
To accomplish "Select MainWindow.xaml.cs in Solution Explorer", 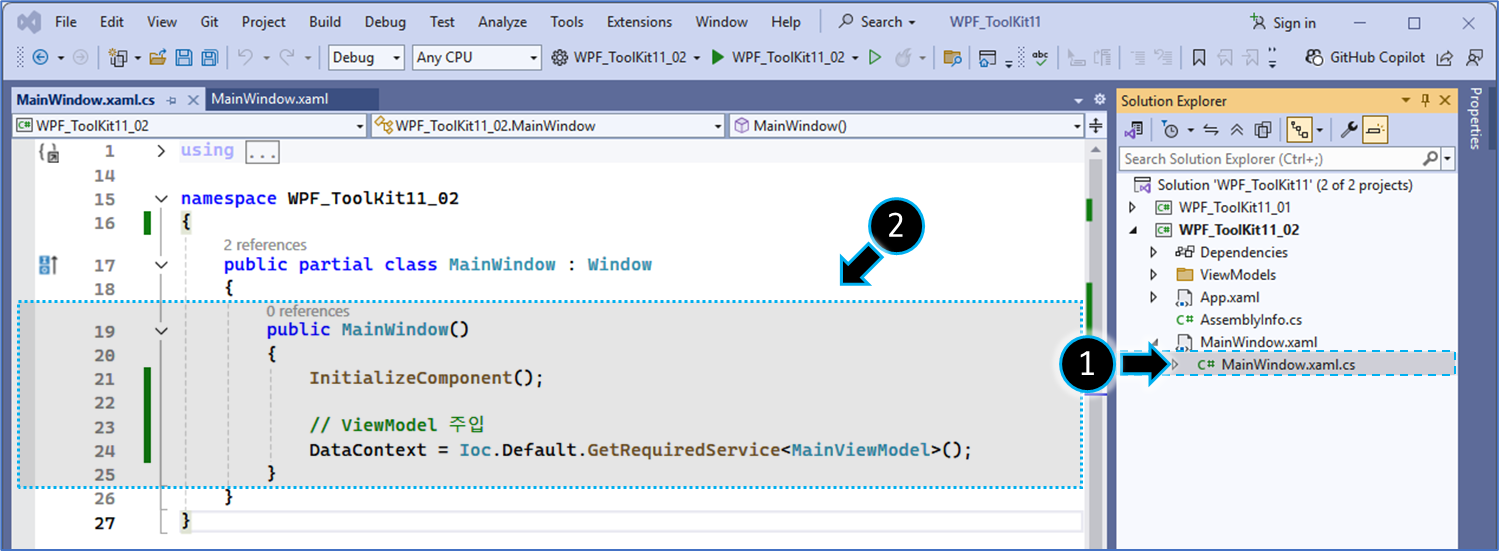I will (1288, 365).
